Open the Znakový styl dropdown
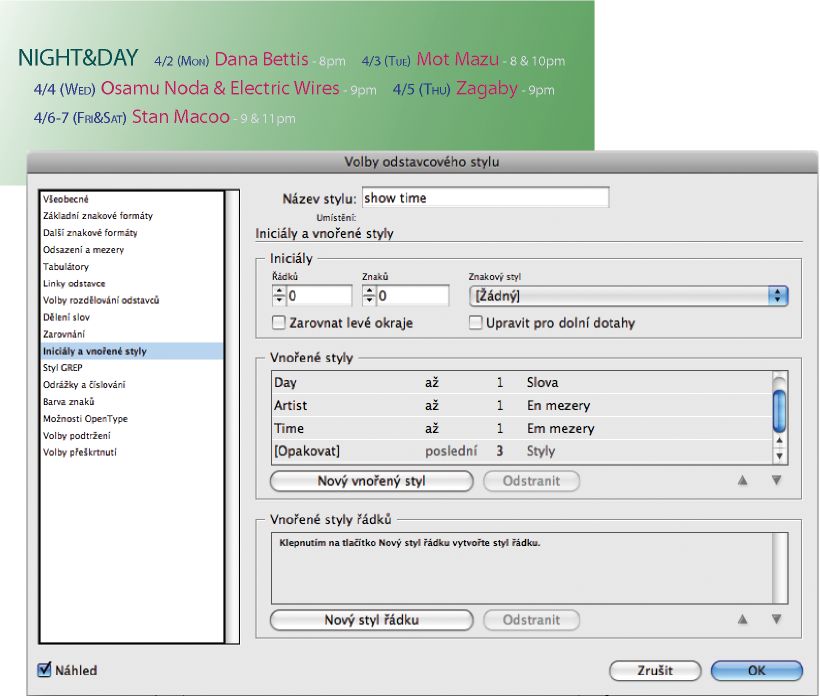The image size is (820, 698). point(628,296)
